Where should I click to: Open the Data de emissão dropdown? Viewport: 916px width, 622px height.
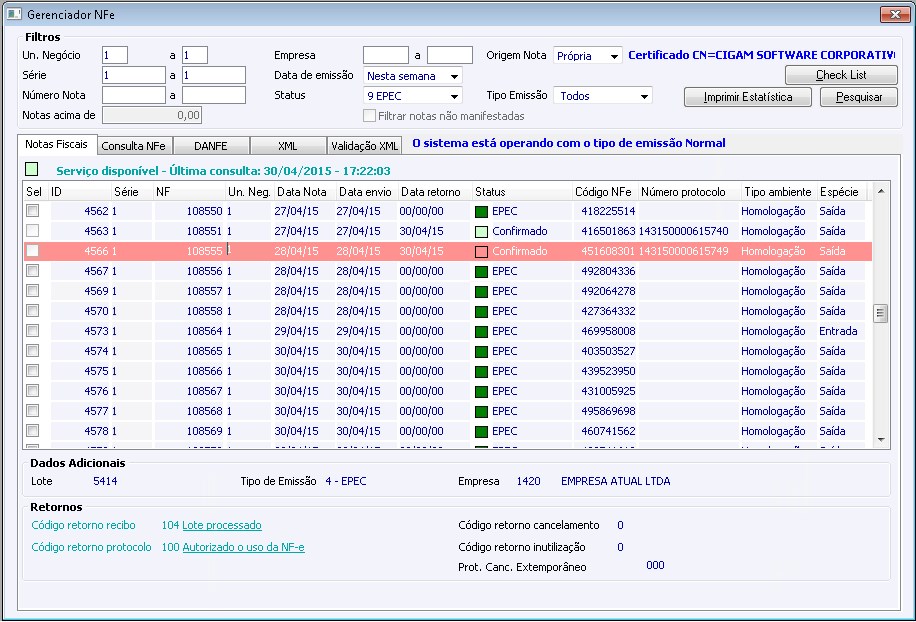tap(455, 76)
